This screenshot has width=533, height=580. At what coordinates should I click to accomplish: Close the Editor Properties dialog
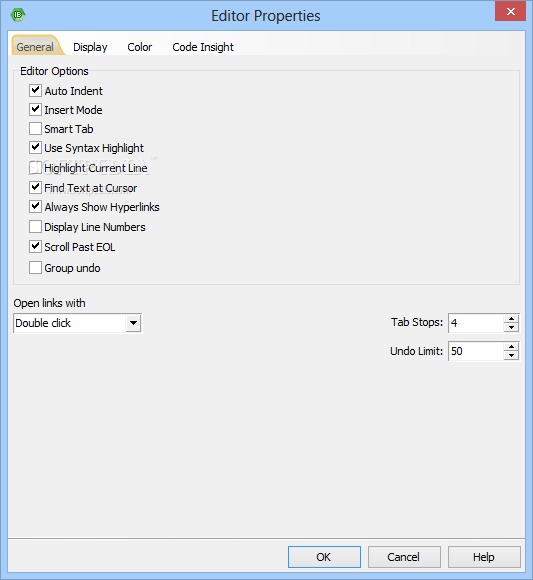click(510, 11)
